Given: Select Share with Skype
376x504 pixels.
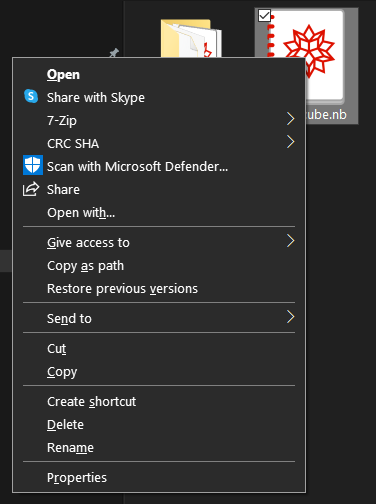Looking at the screenshot, I should click(159, 98).
